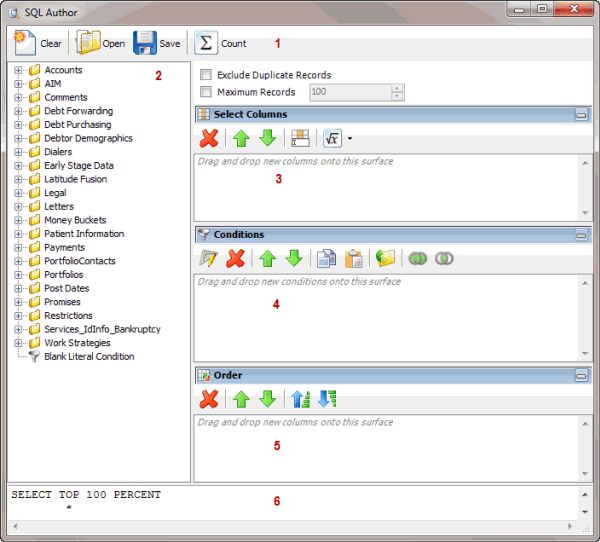Toggle the Maximum Records checkbox
The height and width of the screenshot is (542, 600).
coord(206,92)
